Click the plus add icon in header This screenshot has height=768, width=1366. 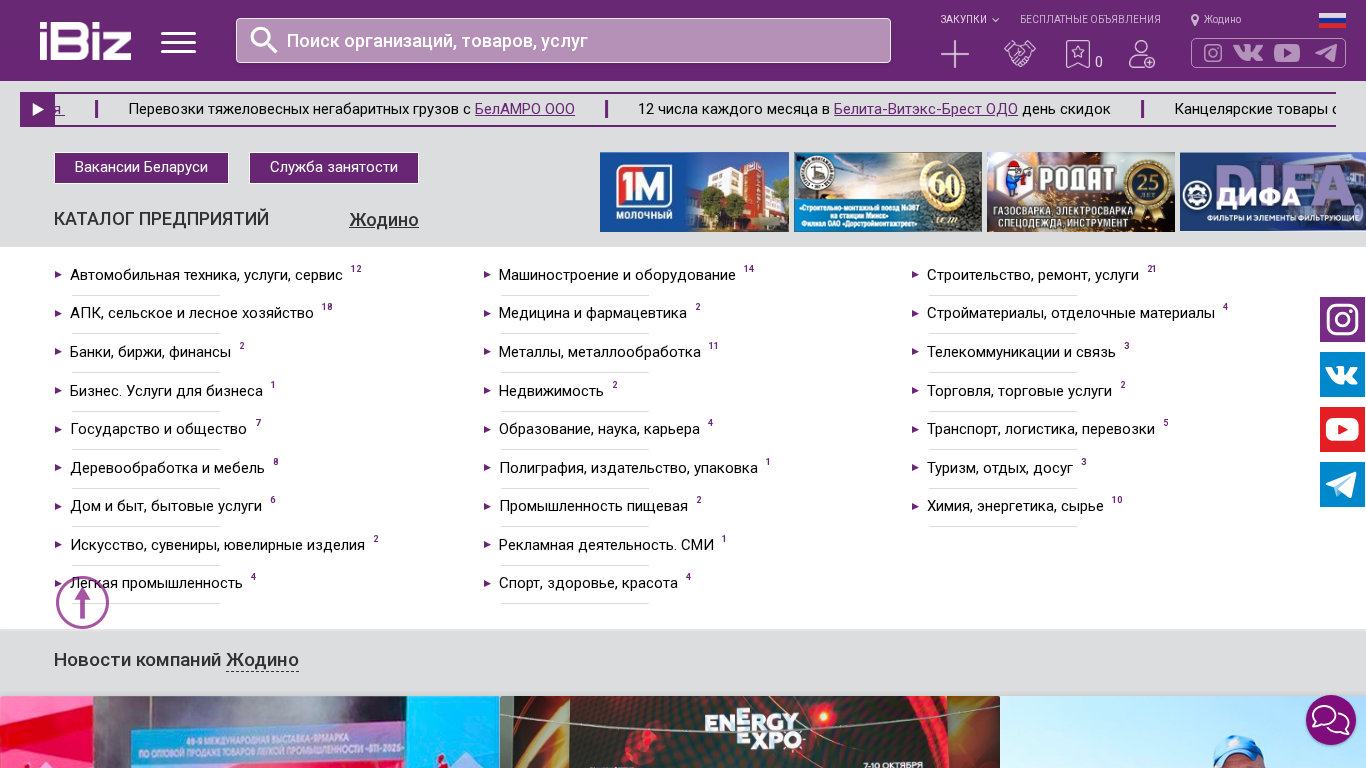[x=955, y=54]
